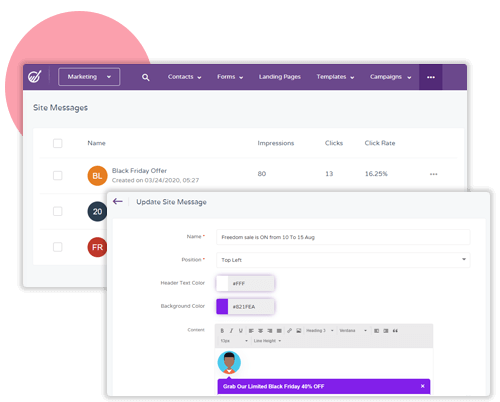Dismiss the Black Friday 40% OFF banner
Screen dimensions: 500x402
[x=422, y=386]
